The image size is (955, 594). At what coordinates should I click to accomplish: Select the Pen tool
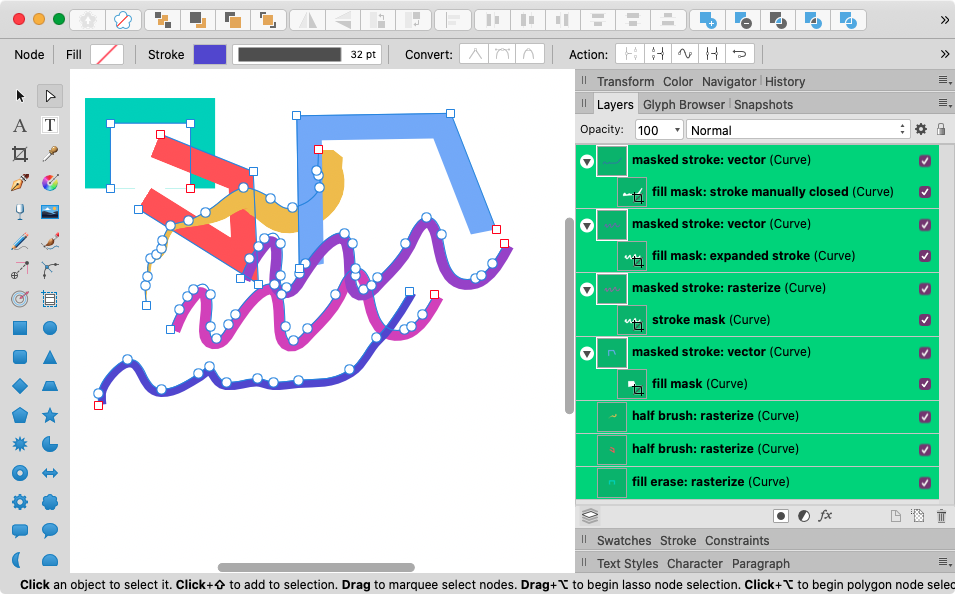coord(17,183)
